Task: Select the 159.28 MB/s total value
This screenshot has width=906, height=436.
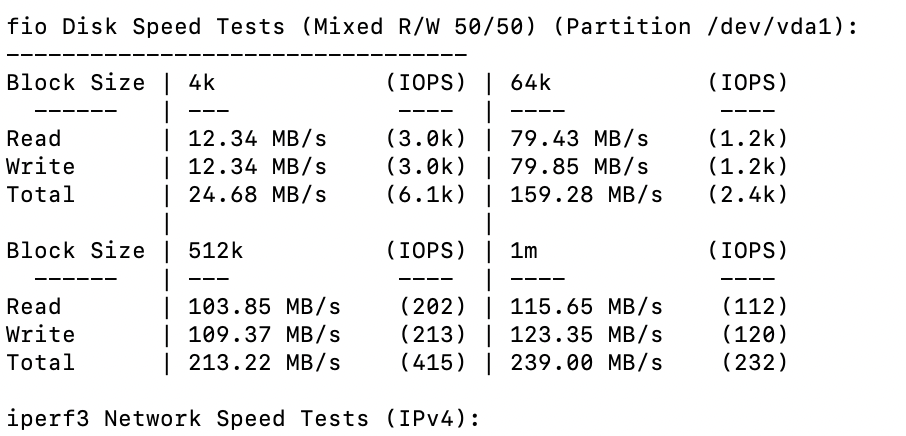Action: tap(586, 195)
